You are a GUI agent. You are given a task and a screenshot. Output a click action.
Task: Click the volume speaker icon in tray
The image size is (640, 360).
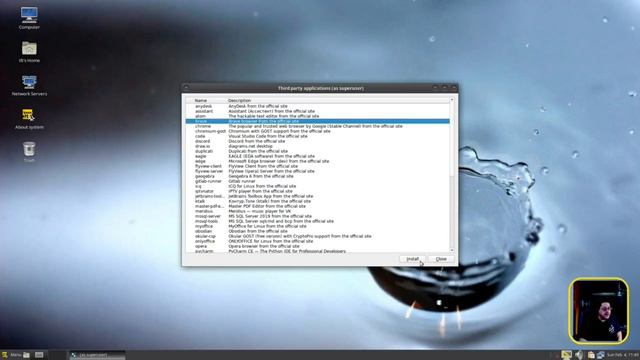pos(578,355)
